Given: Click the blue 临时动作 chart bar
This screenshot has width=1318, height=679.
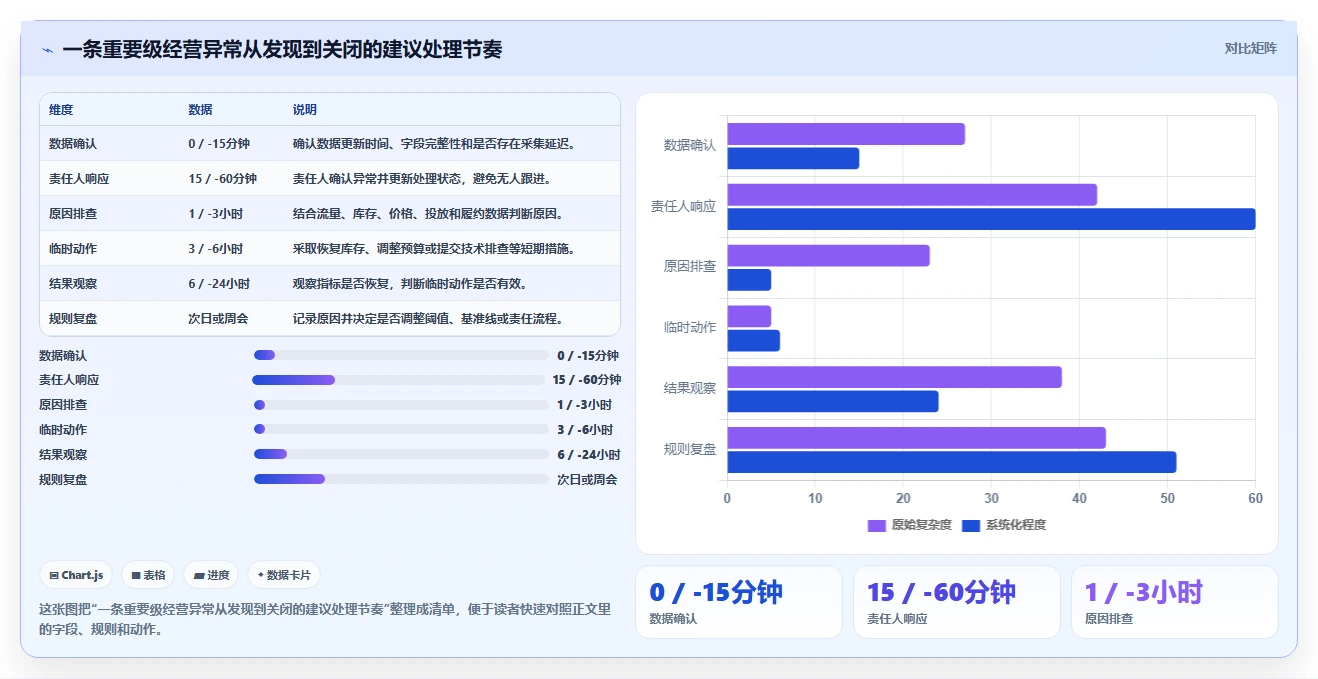Looking at the screenshot, I should 753,341.
